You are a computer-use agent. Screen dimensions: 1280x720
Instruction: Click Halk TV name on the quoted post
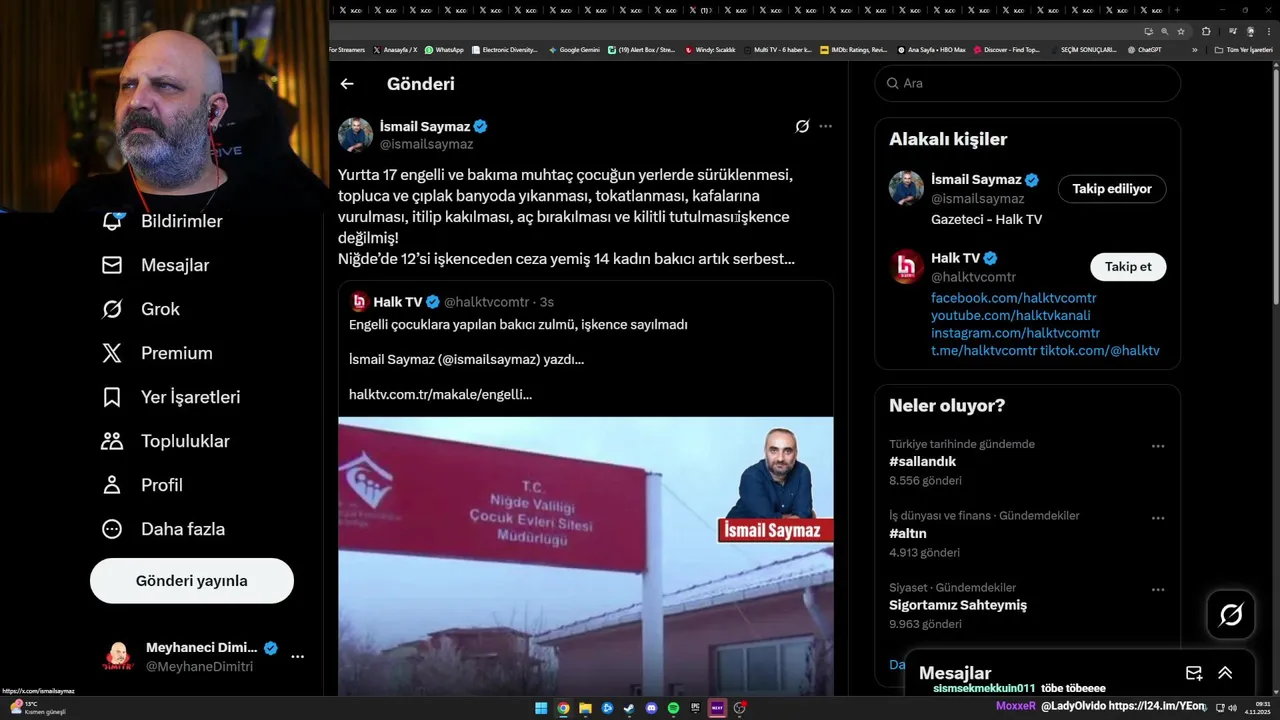[398, 302]
